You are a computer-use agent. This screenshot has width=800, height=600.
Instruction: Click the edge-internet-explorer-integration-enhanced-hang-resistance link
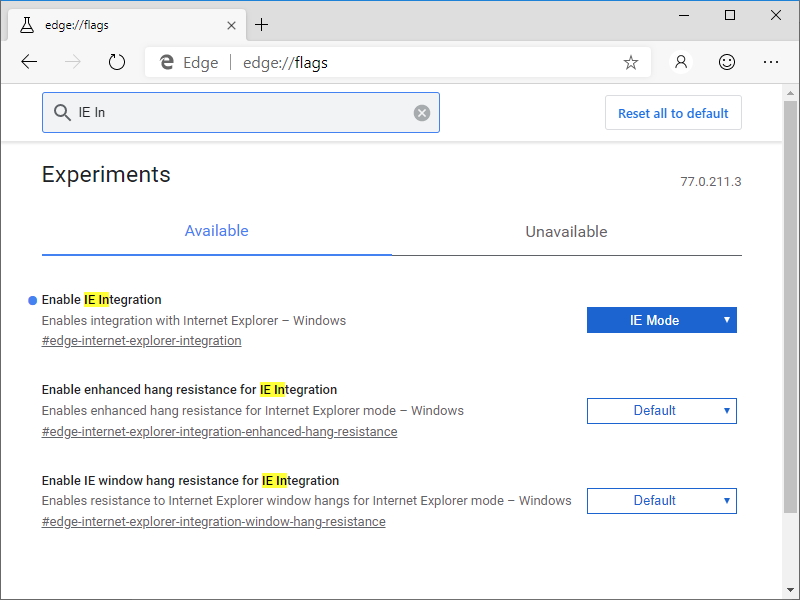click(x=218, y=431)
